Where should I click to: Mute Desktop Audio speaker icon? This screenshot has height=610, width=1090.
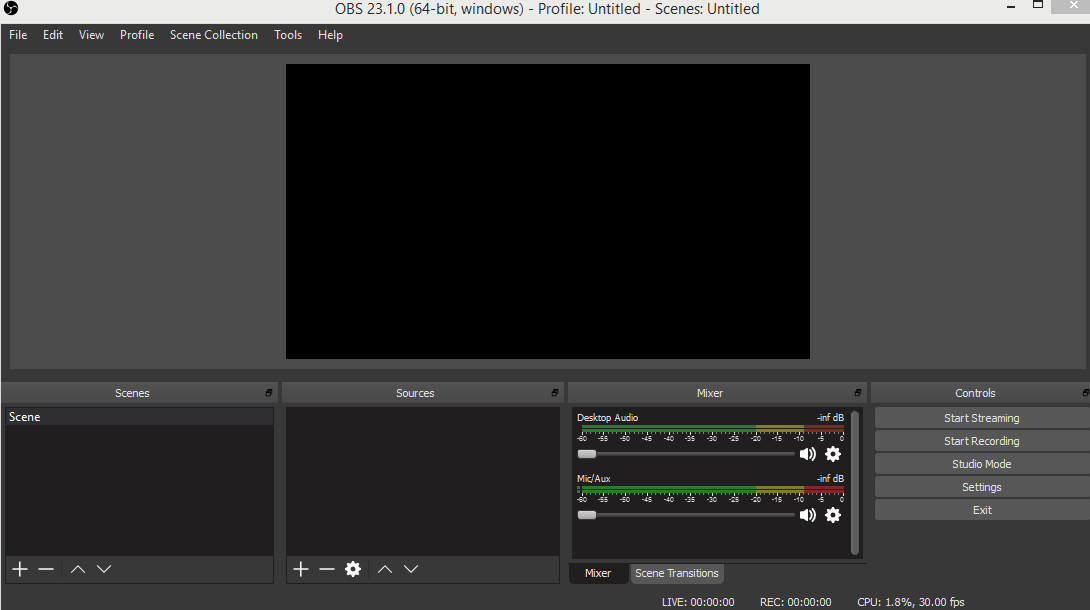click(x=807, y=454)
